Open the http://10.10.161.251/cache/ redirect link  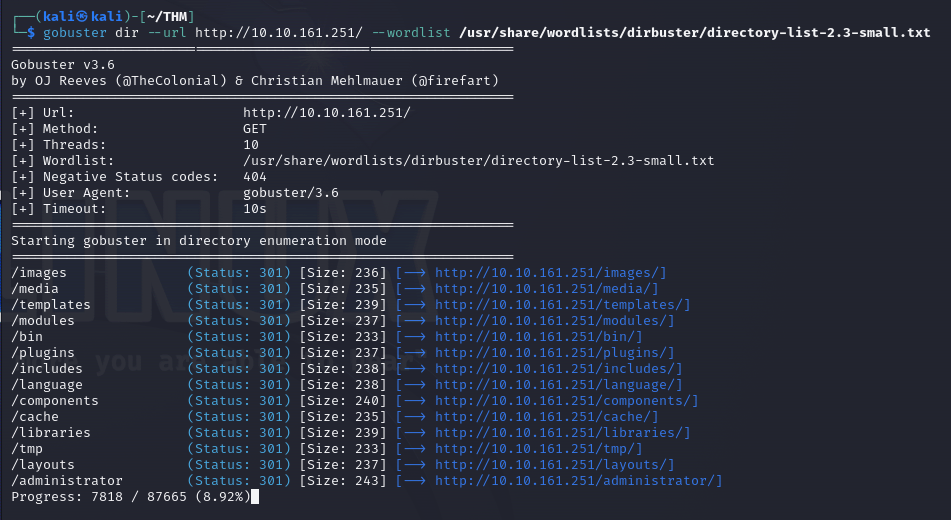click(543, 417)
